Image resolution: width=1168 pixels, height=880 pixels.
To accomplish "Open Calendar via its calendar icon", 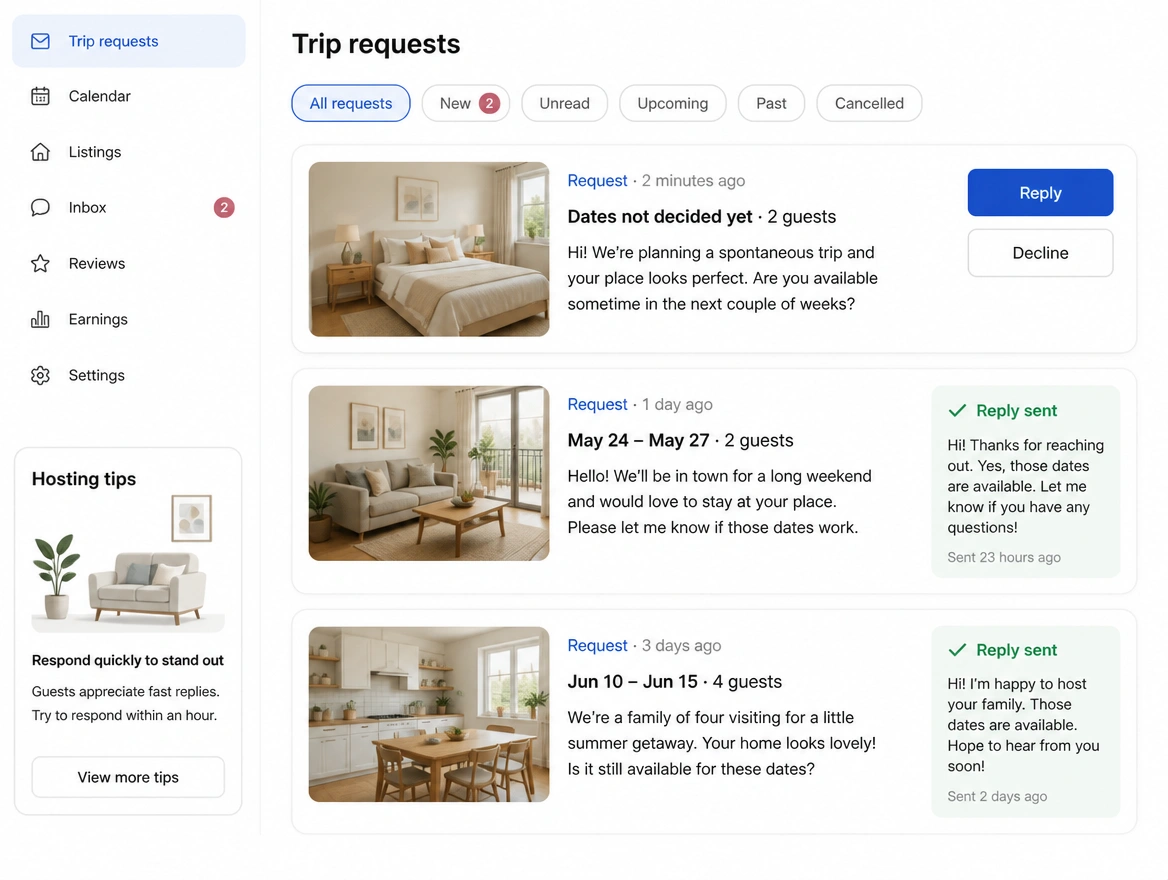I will pos(40,96).
